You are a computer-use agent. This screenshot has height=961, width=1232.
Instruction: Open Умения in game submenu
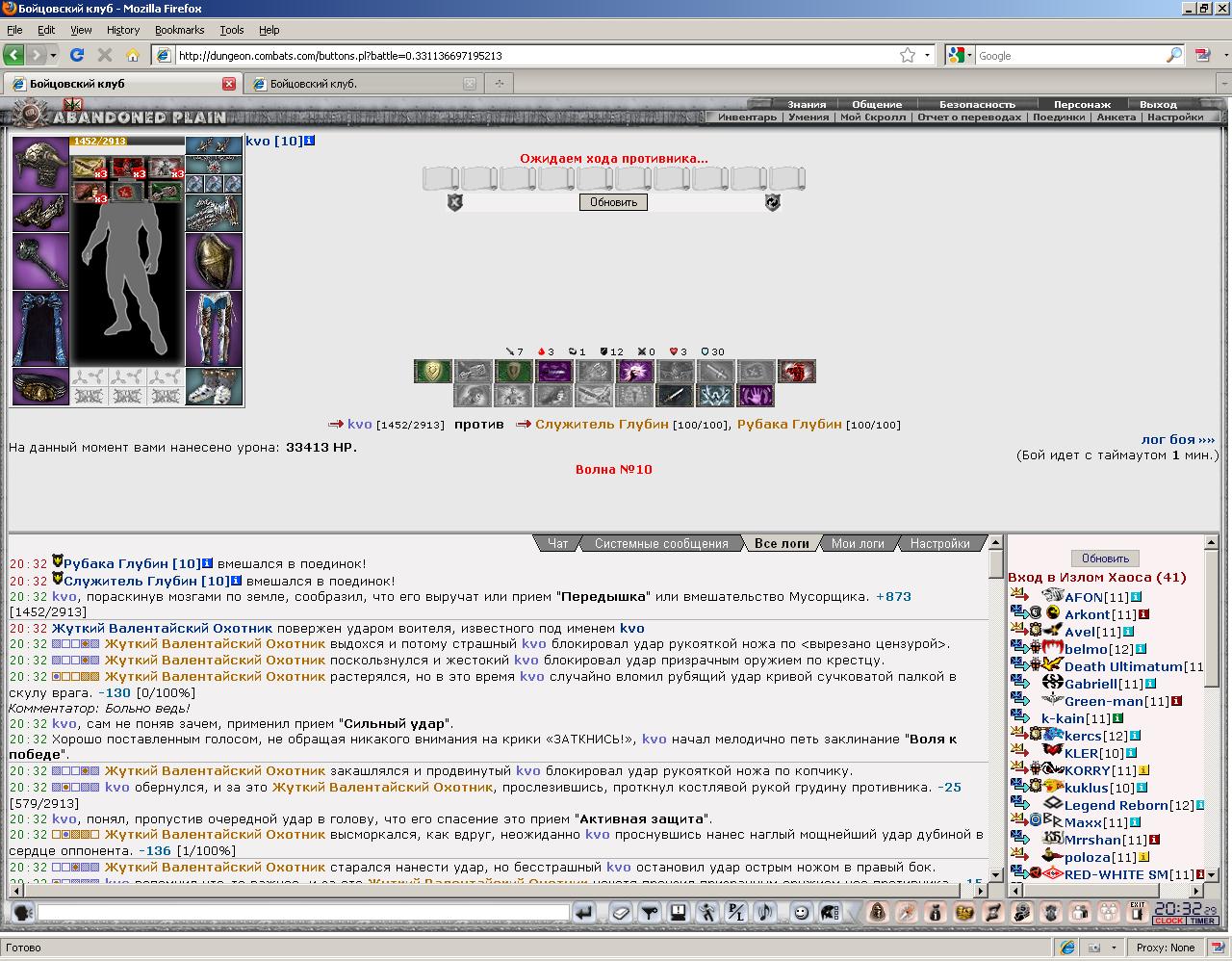pyautogui.click(x=808, y=117)
